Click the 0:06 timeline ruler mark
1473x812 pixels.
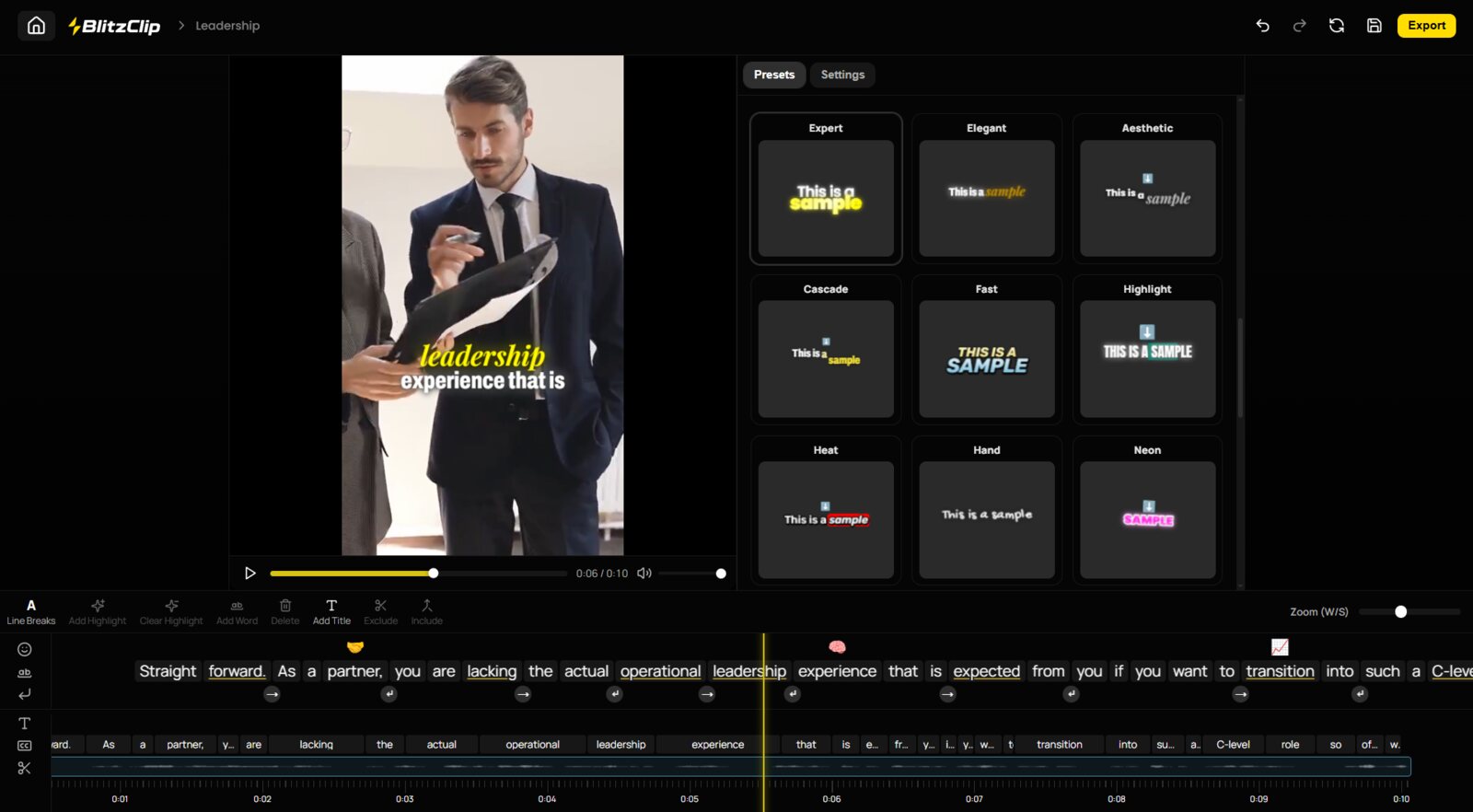pyautogui.click(x=831, y=799)
